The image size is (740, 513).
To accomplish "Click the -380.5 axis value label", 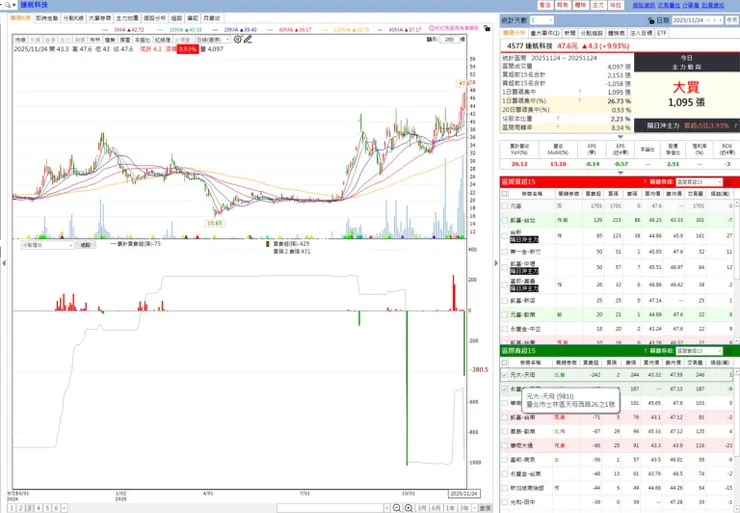I will point(479,370).
